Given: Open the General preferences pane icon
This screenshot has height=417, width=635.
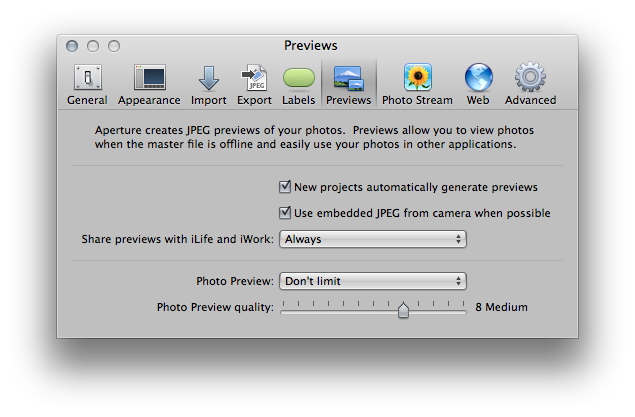Looking at the screenshot, I should tap(87, 77).
